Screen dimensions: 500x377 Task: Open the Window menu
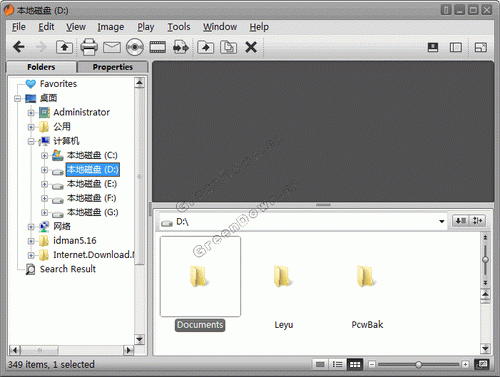coord(220,27)
